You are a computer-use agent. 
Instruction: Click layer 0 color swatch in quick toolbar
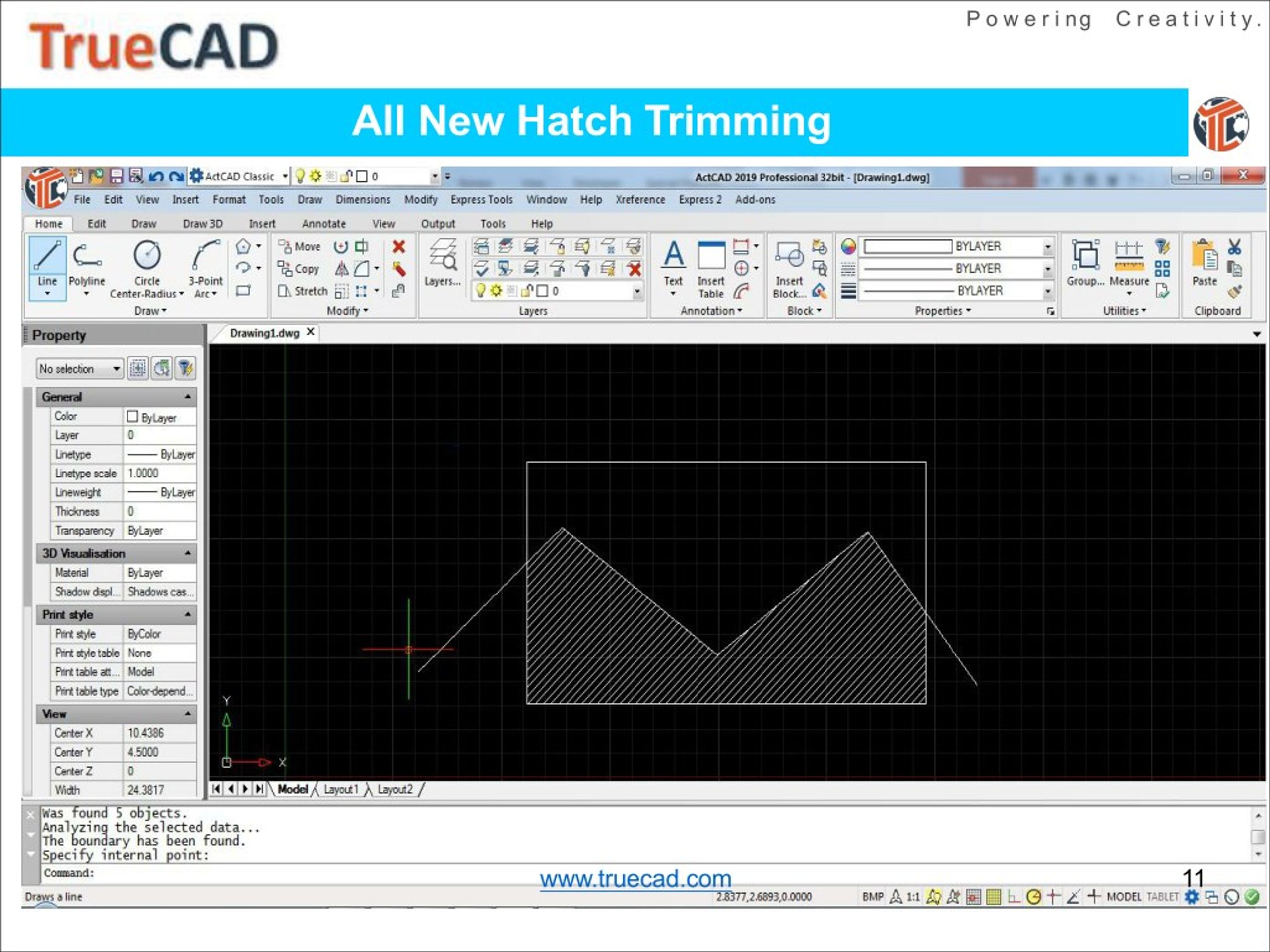(362, 176)
